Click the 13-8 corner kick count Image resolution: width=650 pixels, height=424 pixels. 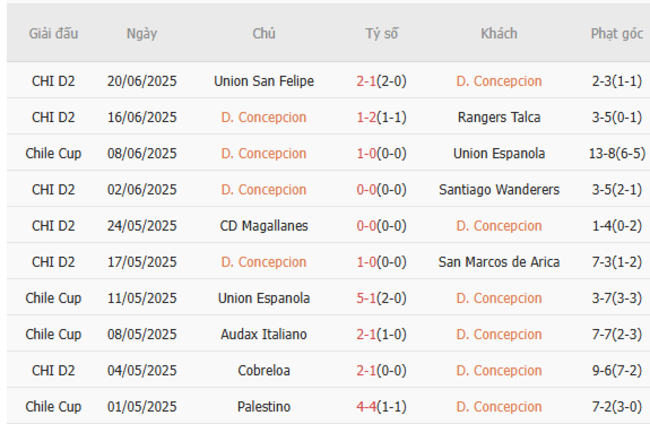point(603,153)
